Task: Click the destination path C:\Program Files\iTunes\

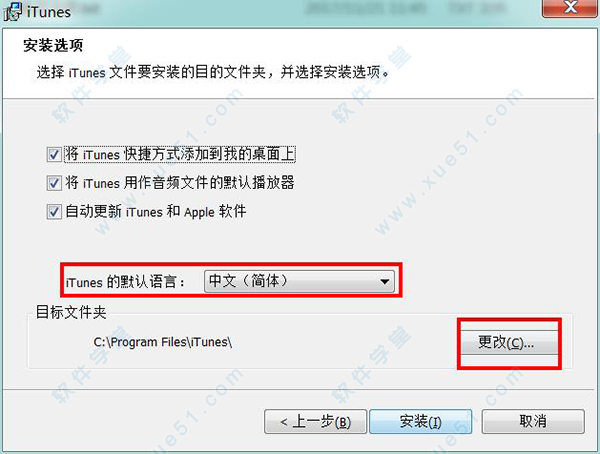Action: pyautogui.click(x=163, y=342)
